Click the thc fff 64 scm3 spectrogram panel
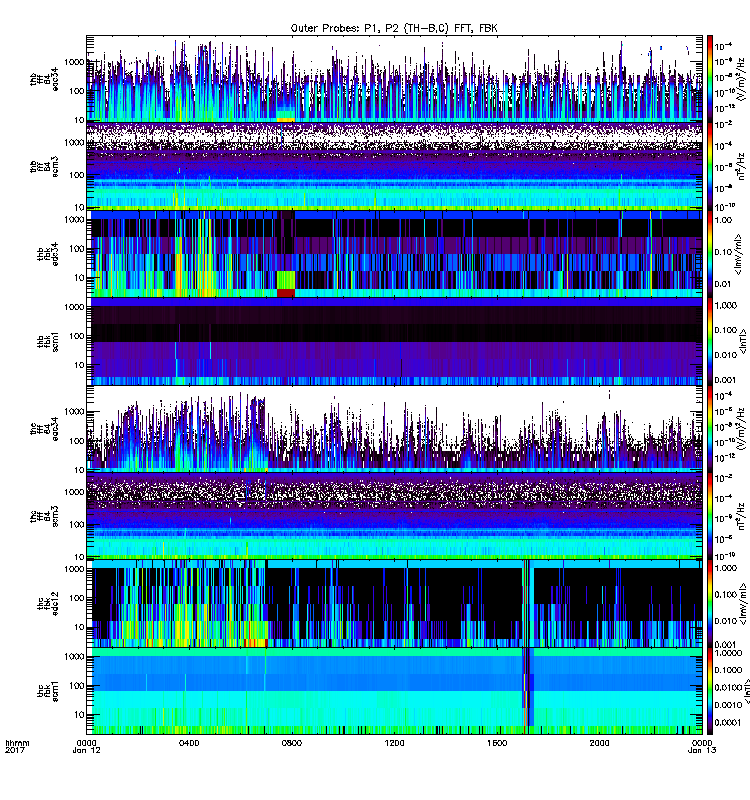The image size is (750, 800). pos(394,516)
